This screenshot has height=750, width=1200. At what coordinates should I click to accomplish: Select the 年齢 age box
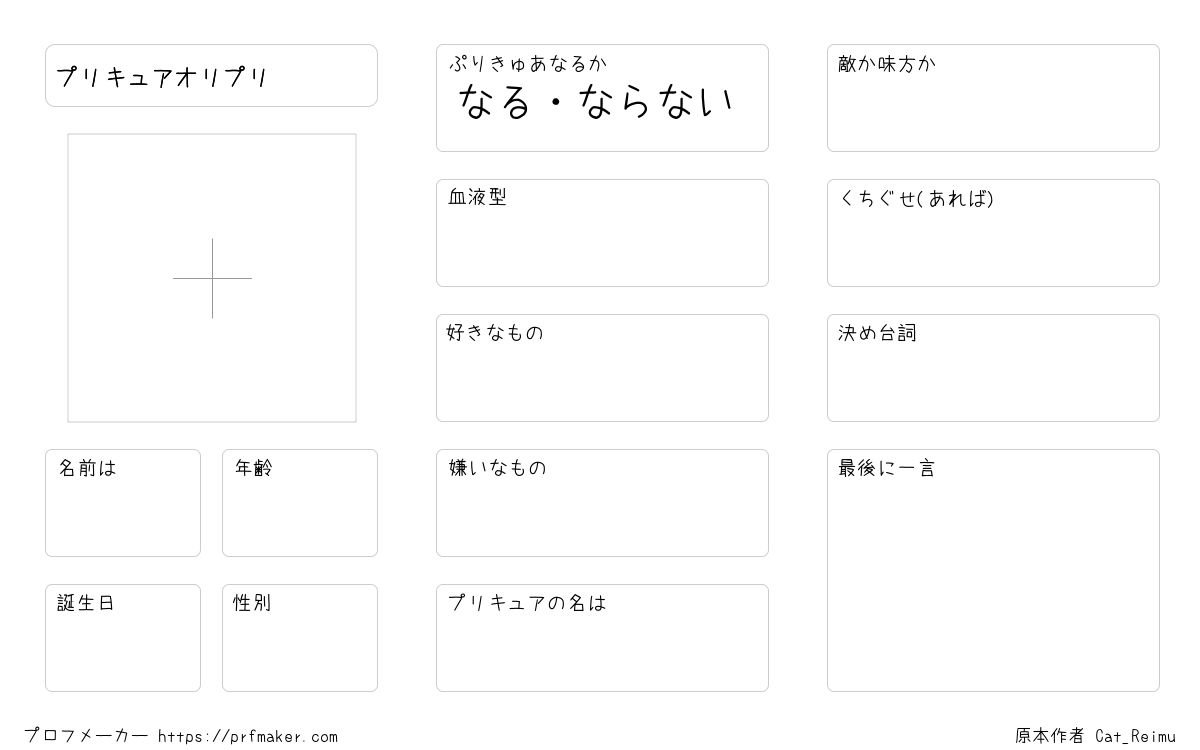point(300,503)
